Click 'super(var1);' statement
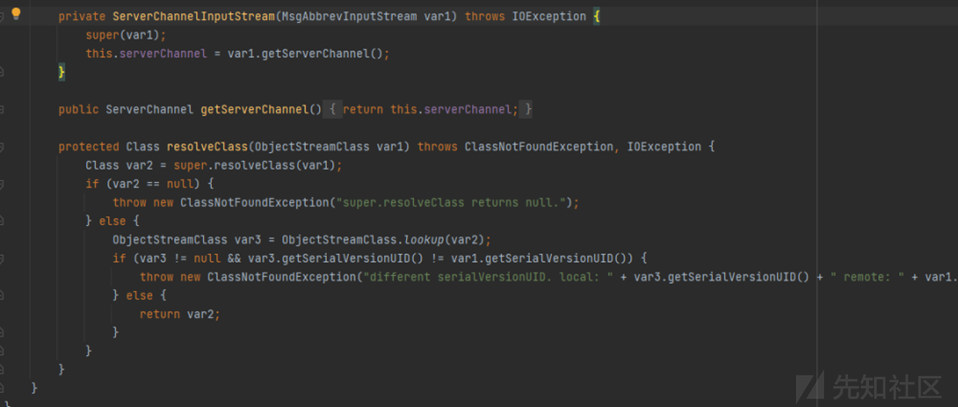Image resolution: width=958 pixels, height=407 pixels. pos(125,35)
